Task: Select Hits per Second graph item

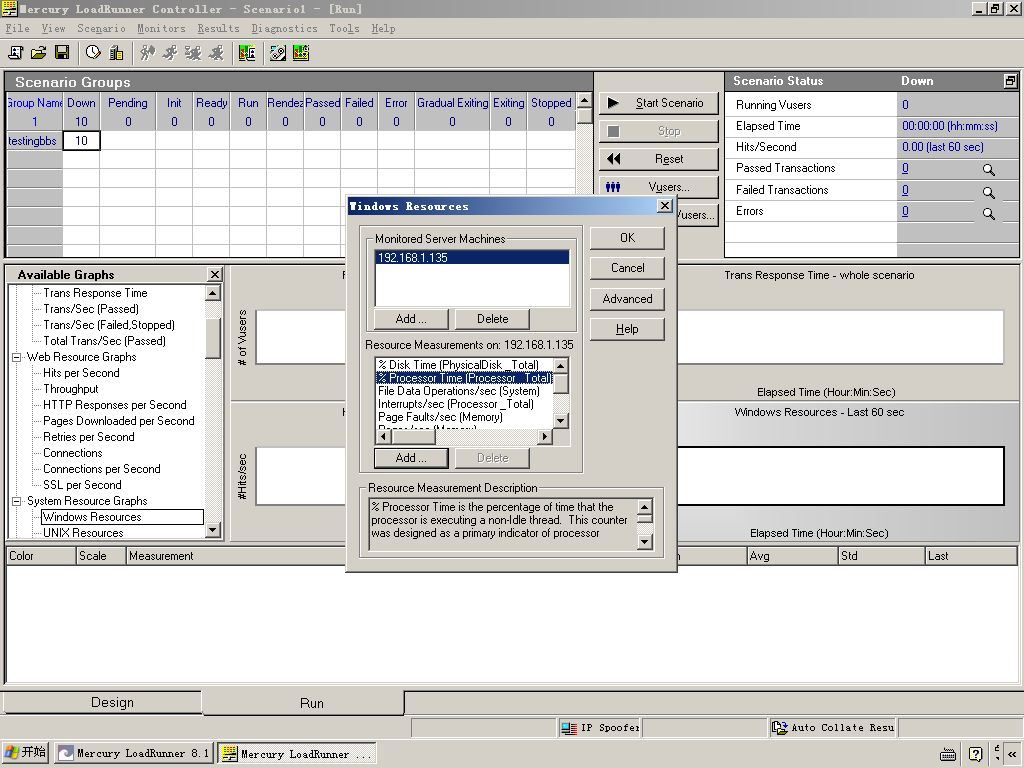Action: 81,373
